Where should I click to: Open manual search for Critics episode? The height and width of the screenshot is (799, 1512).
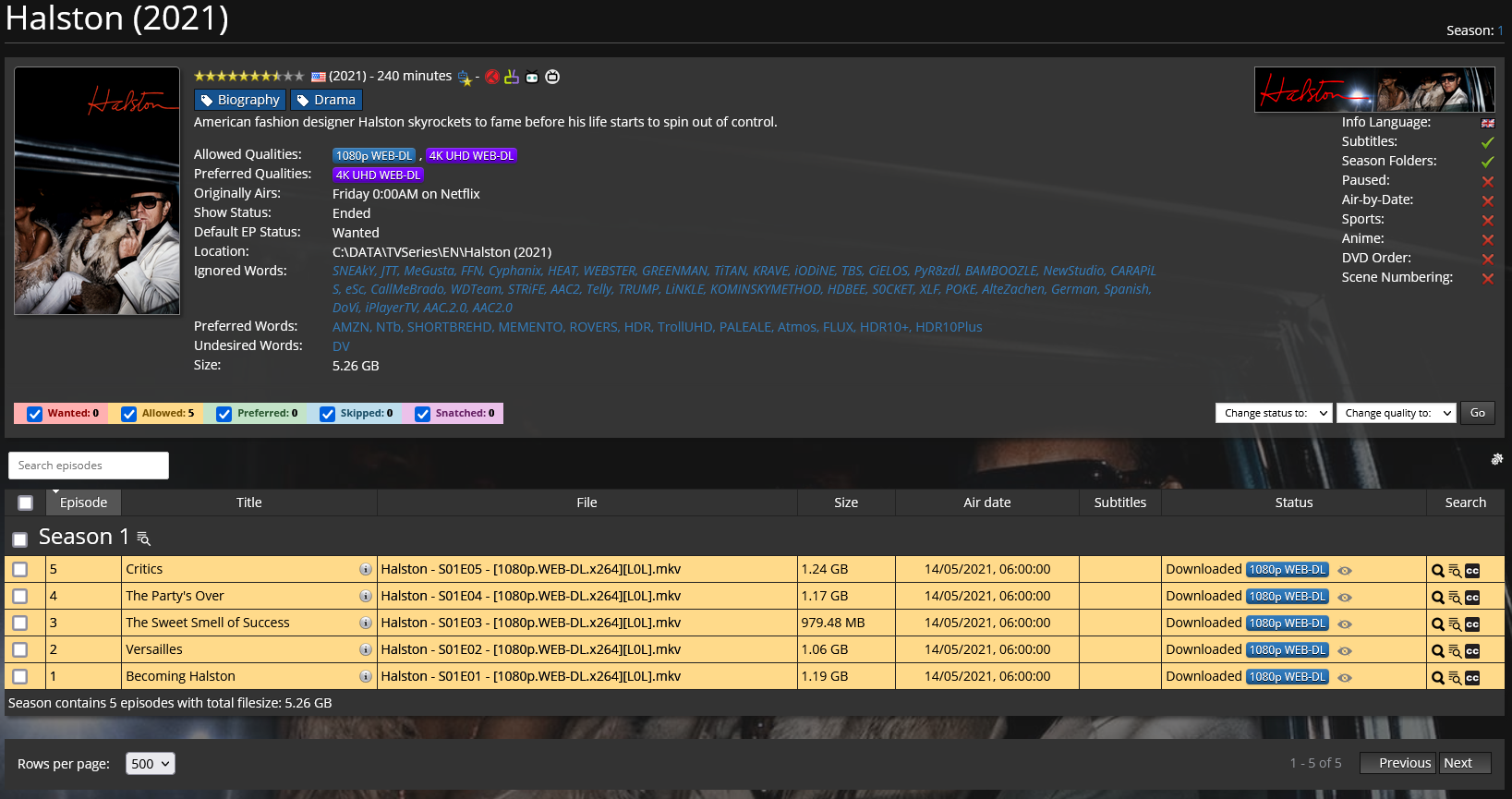1455,571
